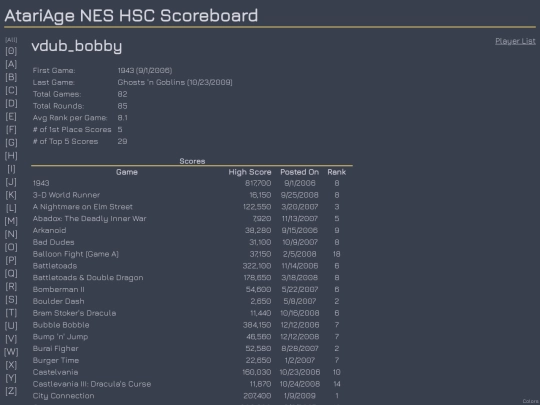Open the Bubble Bobble game entry
The width and height of the screenshot is (540, 405).
tap(61, 325)
